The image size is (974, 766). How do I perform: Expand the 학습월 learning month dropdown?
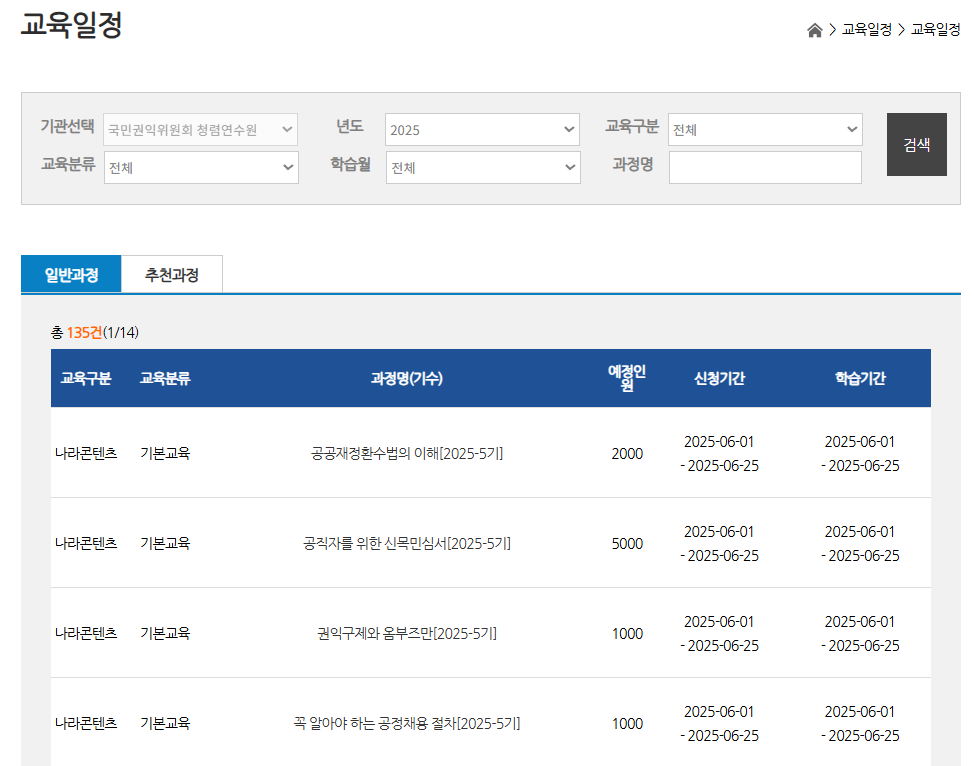coord(482,167)
